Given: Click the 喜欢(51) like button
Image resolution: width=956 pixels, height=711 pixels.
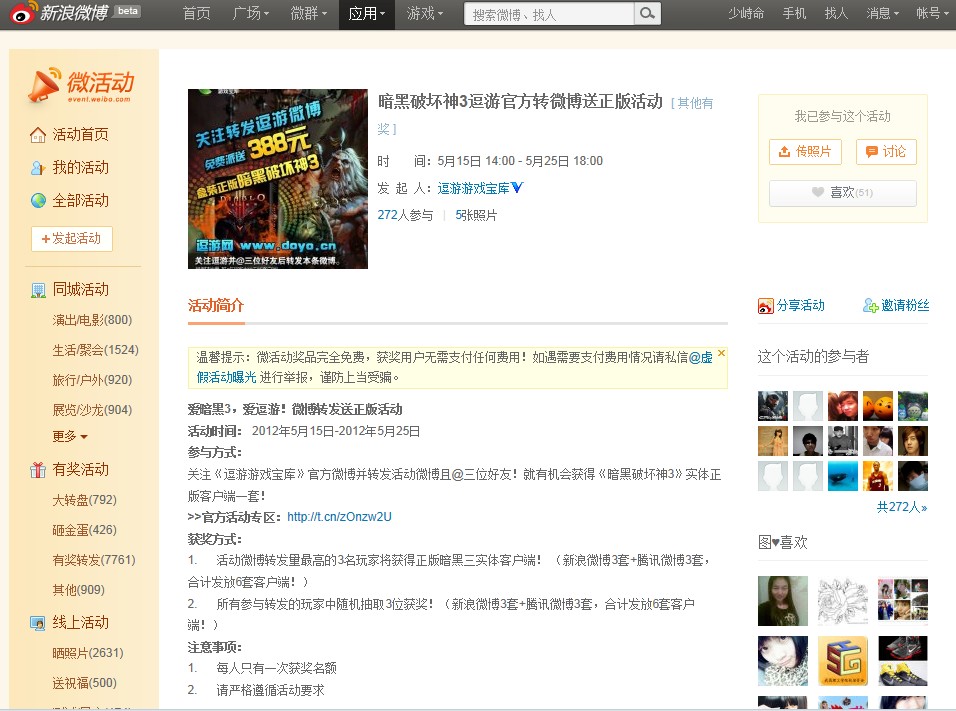Looking at the screenshot, I should coord(843,193).
